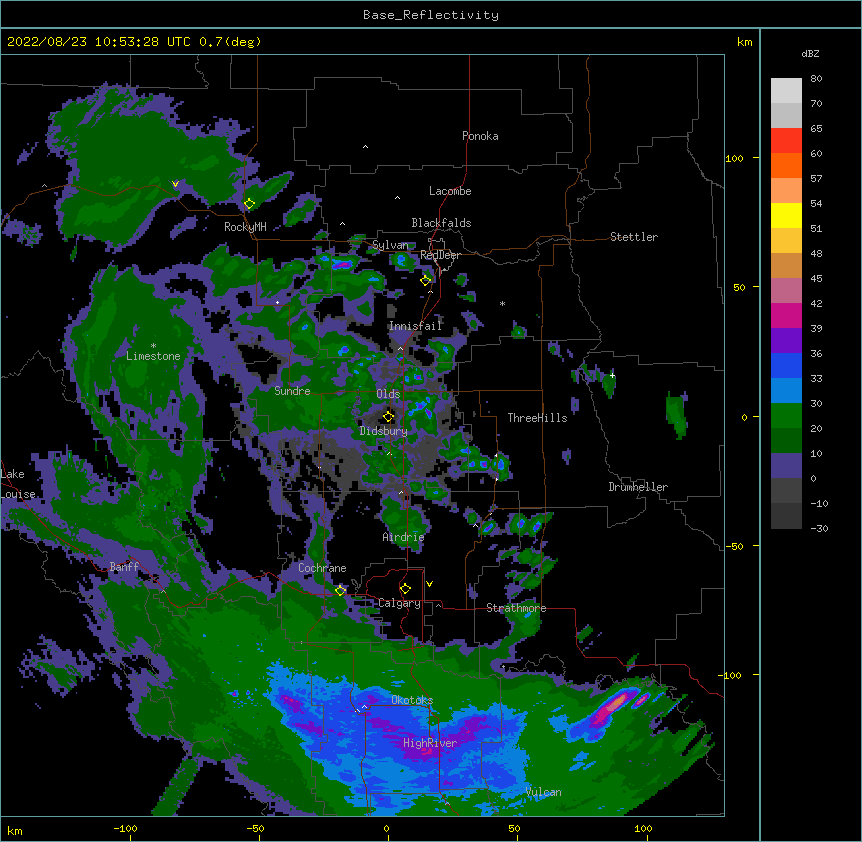Image resolution: width=862 pixels, height=842 pixels.
Task: Select the Banff map label
Action: pyautogui.click(x=124, y=567)
